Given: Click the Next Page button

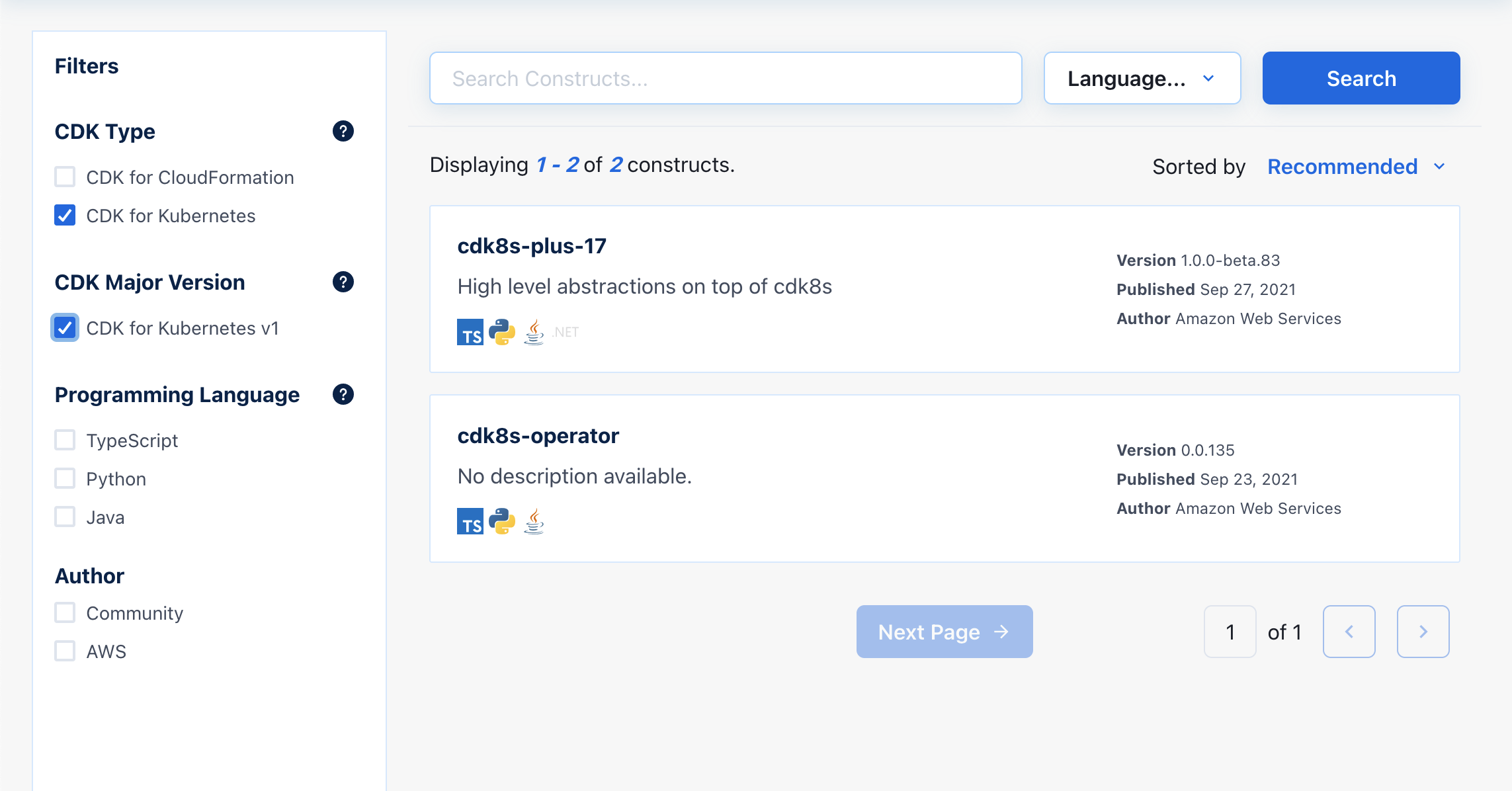Looking at the screenshot, I should coord(944,632).
